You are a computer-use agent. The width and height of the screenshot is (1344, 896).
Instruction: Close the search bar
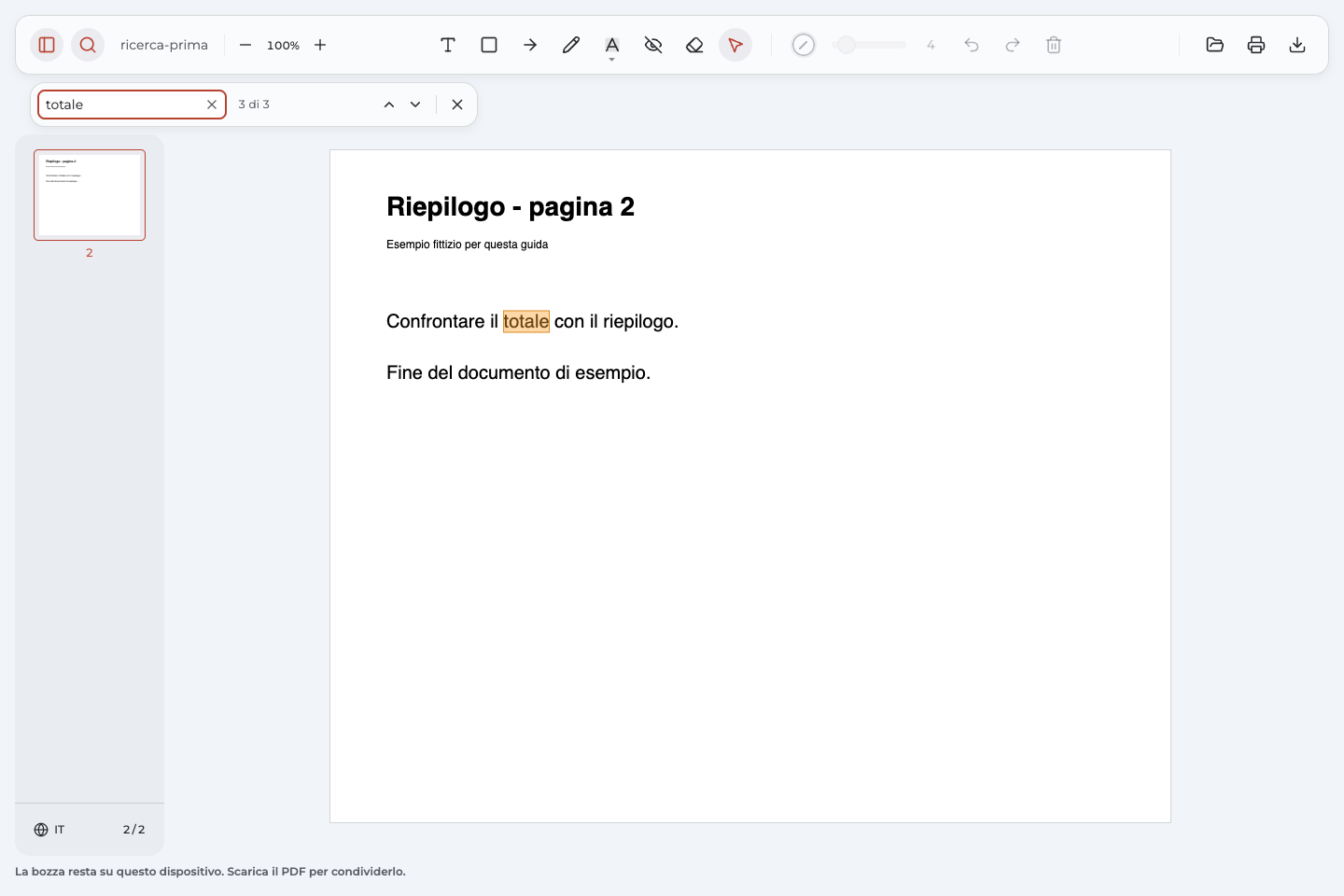click(457, 105)
